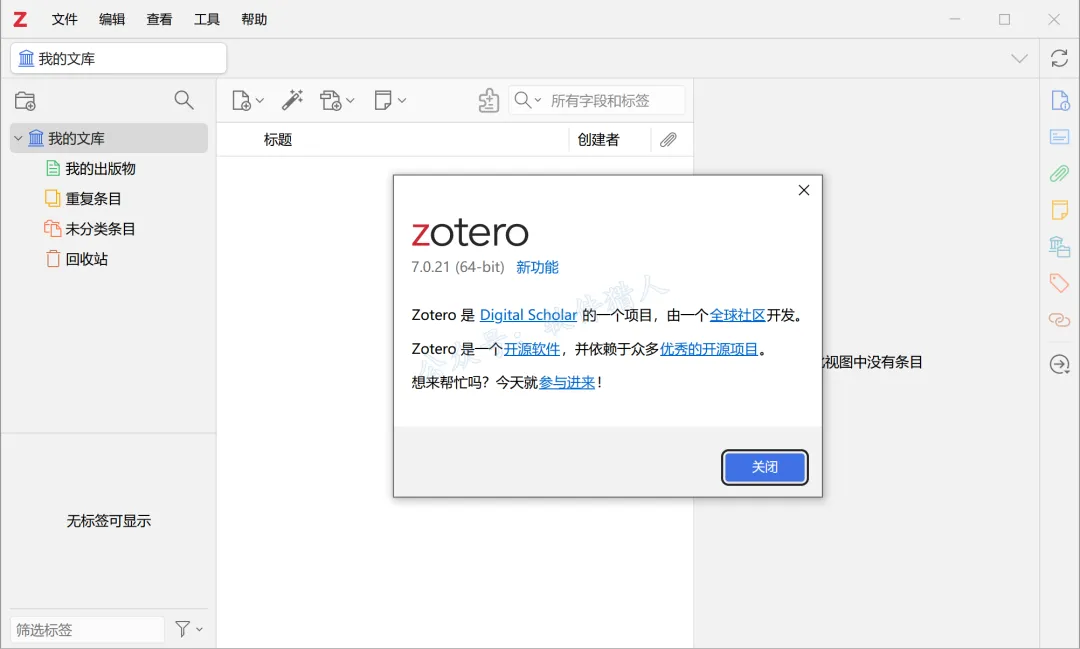Collapse the 我的文库 tree node
Image resolution: width=1080 pixels, height=649 pixels.
(18, 138)
